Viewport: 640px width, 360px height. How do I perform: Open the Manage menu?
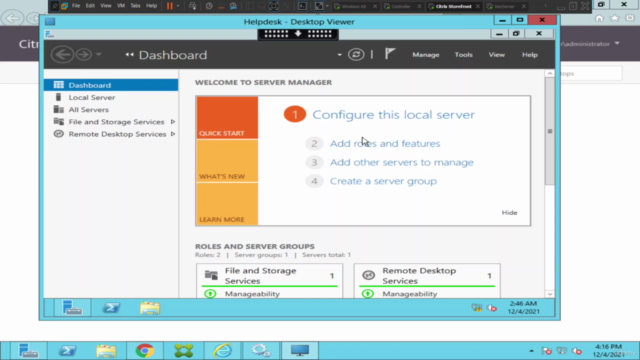(x=426, y=55)
